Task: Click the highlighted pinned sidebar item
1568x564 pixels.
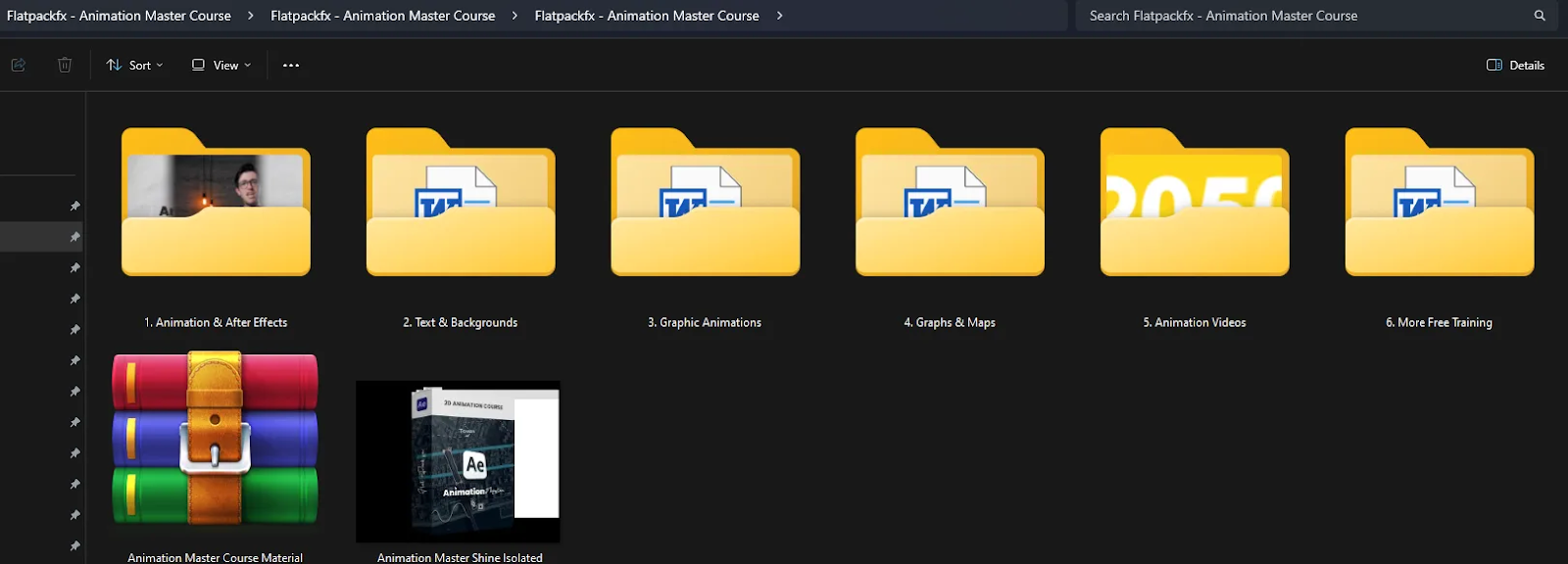Action: (x=41, y=237)
